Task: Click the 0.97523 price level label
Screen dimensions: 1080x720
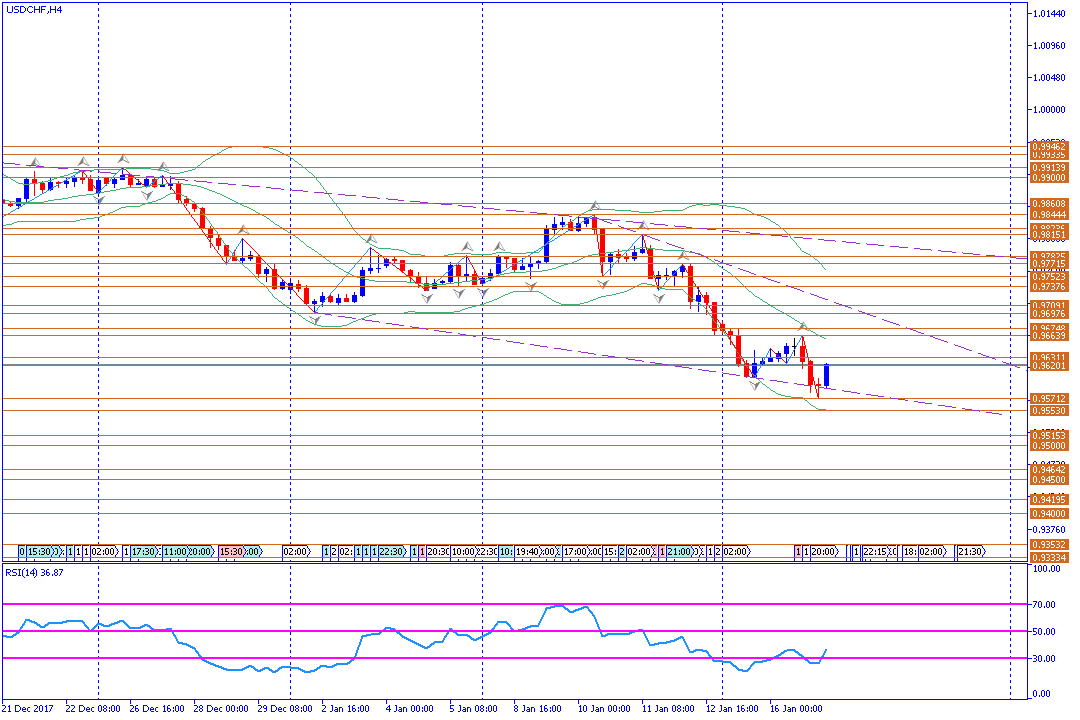Action: click(x=1049, y=277)
